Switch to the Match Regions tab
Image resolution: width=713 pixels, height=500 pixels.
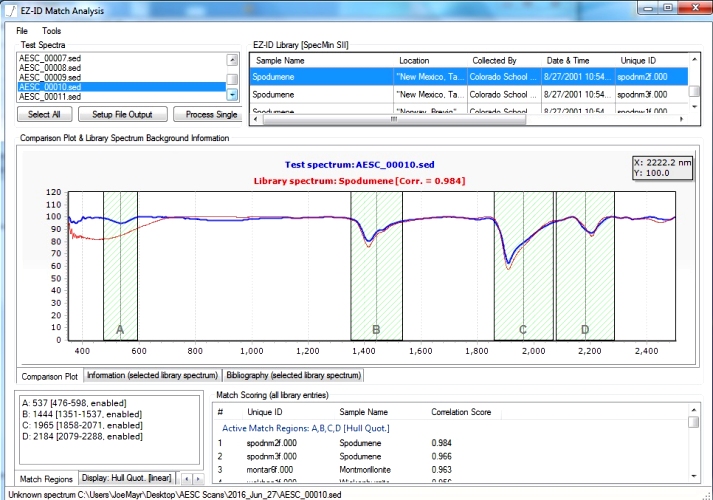click(46, 479)
